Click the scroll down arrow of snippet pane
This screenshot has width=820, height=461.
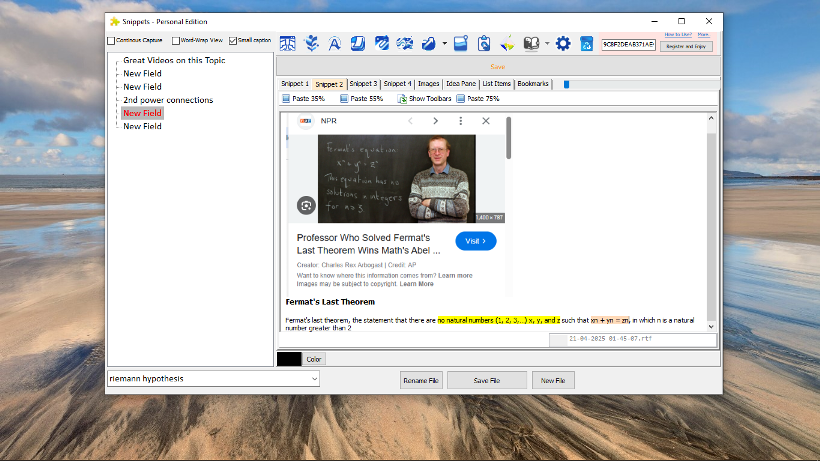click(x=711, y=327)
